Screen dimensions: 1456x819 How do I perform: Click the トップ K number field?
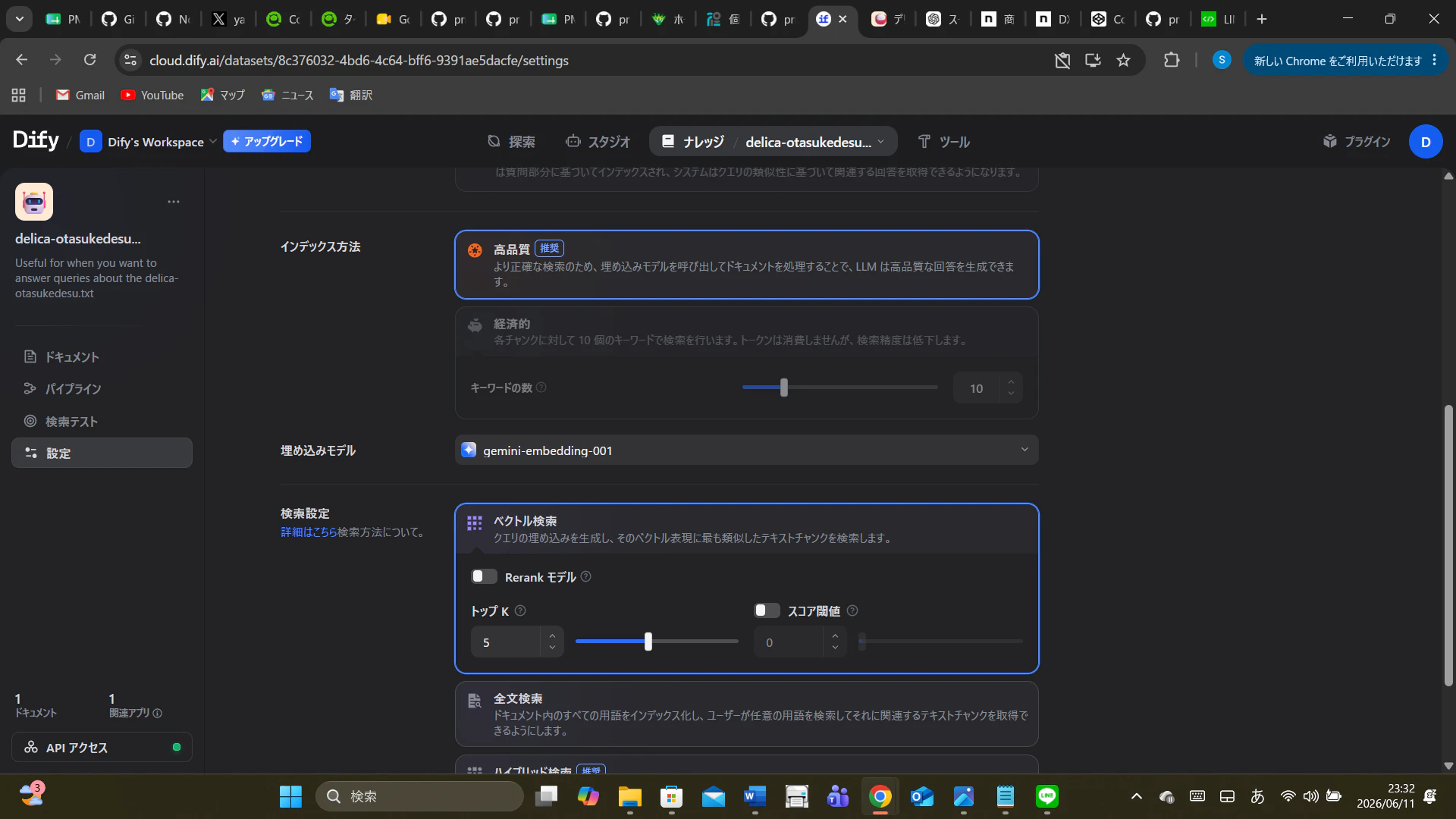pyautogui.click(x=506, y=642)
